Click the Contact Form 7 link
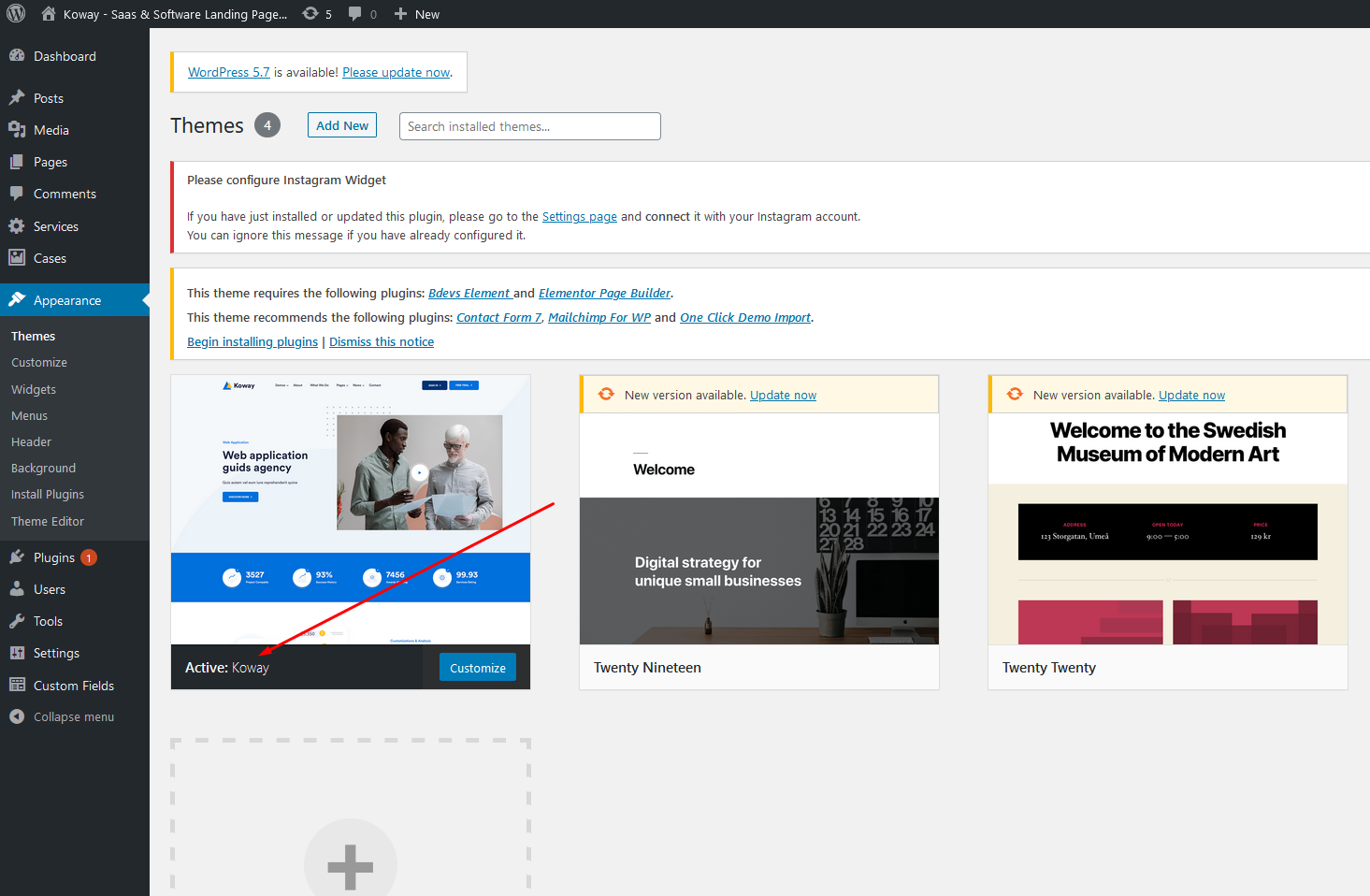The width and height of the screenshot is (1370, 896). click(499, 317)
